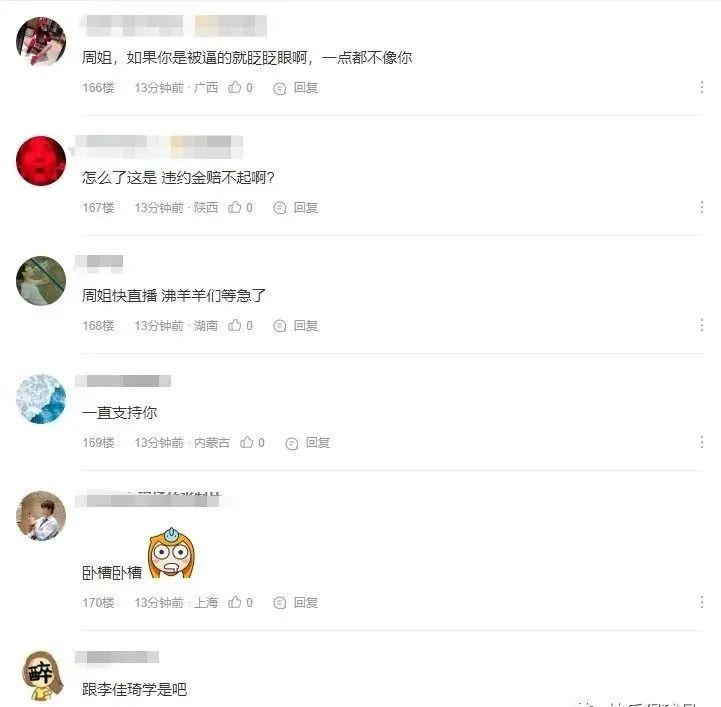
Task: Like the 167楼 comment from 陕西
Action: tap(235, 207)
